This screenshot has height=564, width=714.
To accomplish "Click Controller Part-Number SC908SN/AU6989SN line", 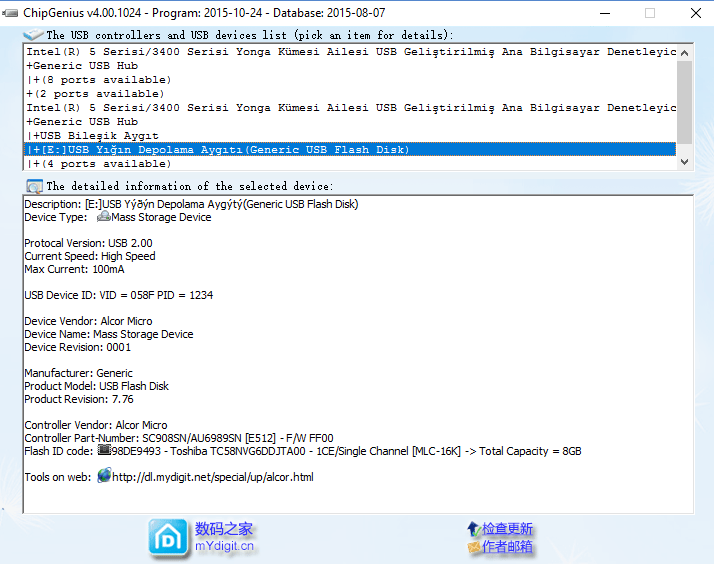I will [x=179, y=438].
